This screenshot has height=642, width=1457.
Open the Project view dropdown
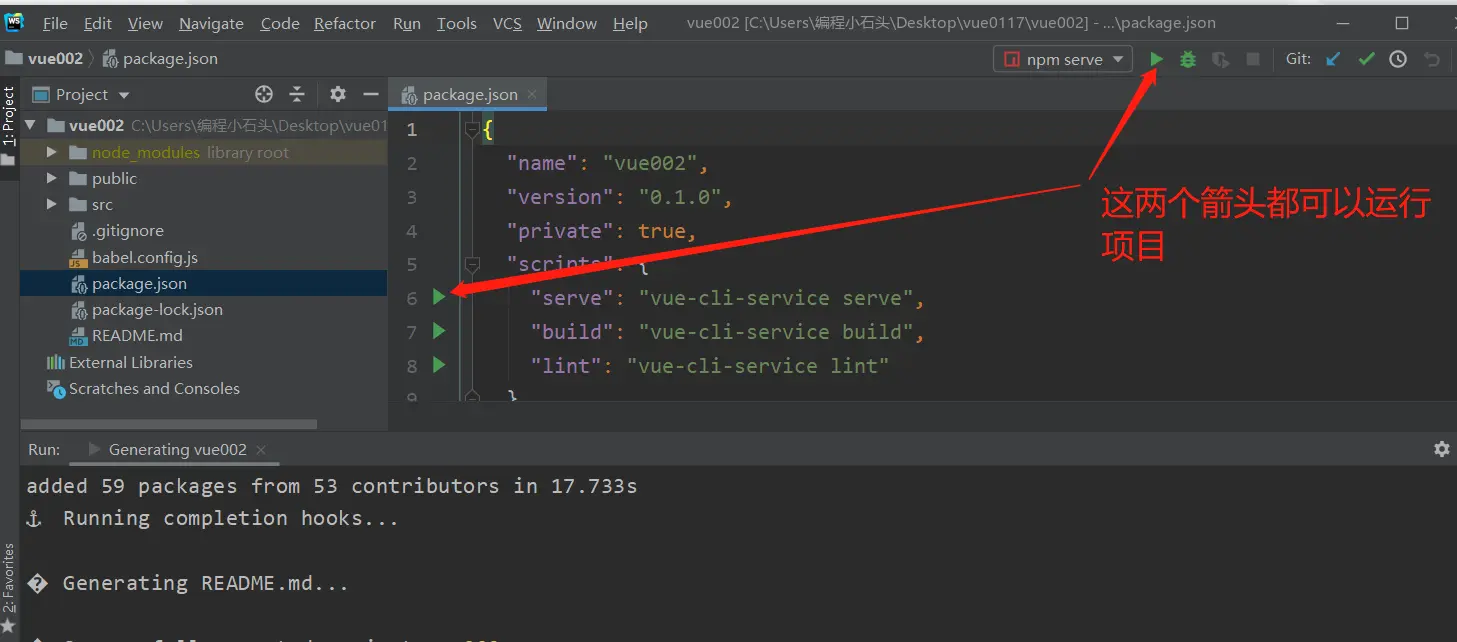[124, 95]
